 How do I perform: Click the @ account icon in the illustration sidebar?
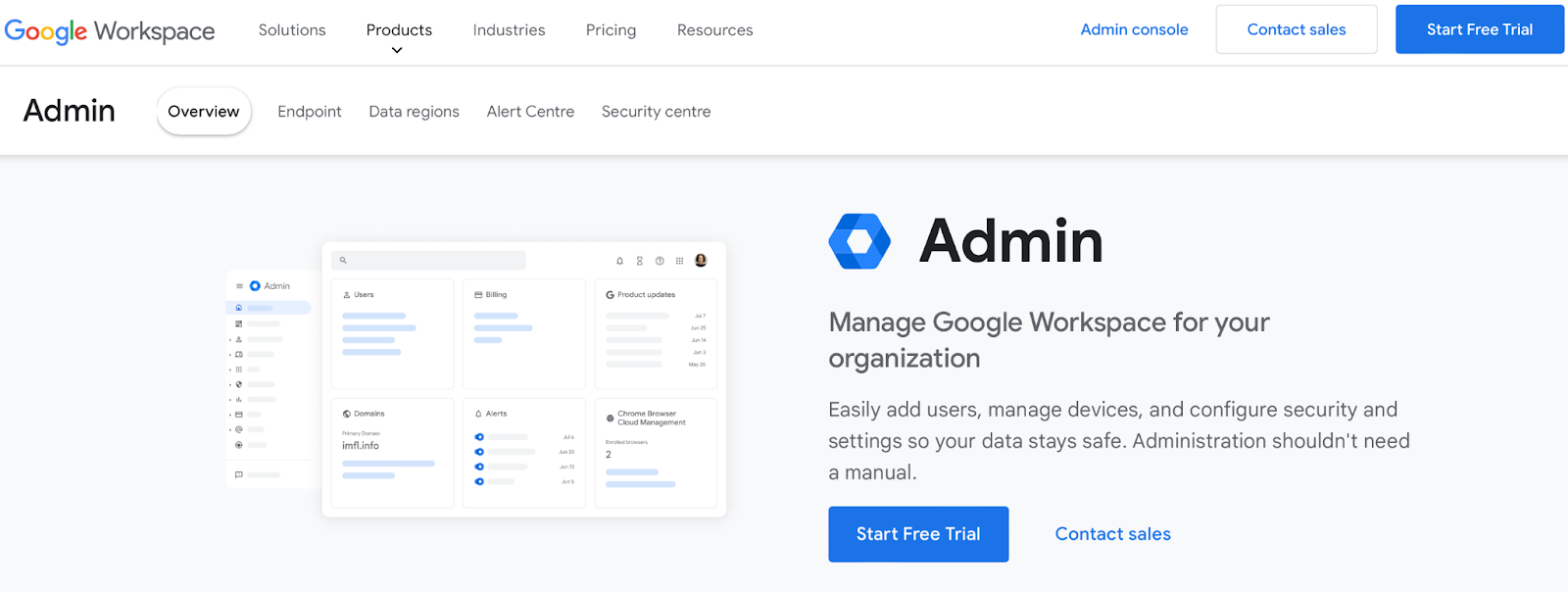click(238, 429)
